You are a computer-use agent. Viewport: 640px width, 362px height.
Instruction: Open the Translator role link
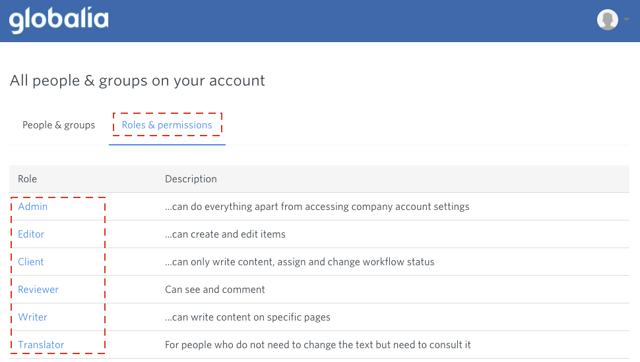[x=41, y=345]
